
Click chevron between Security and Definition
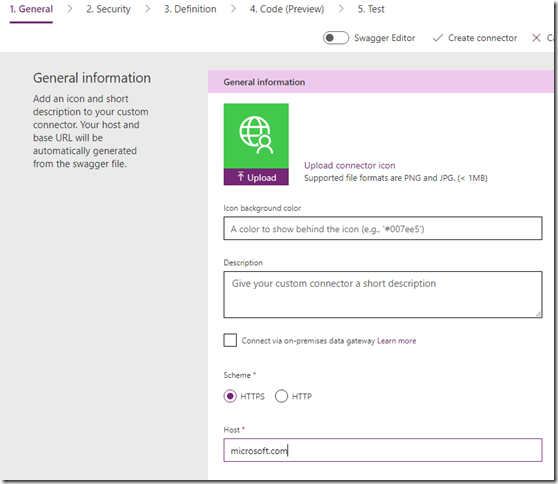[x=147, y=9]
